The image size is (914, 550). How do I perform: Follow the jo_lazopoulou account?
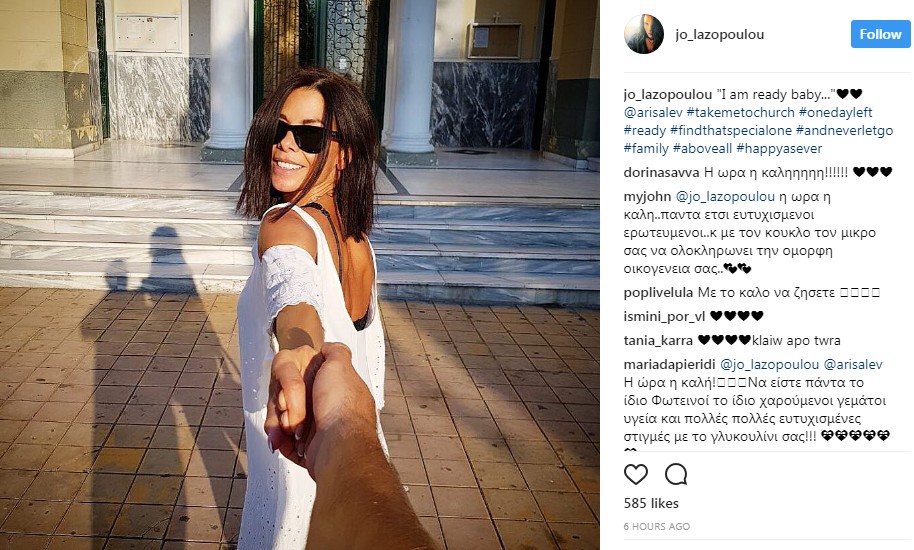coord(880,34)
